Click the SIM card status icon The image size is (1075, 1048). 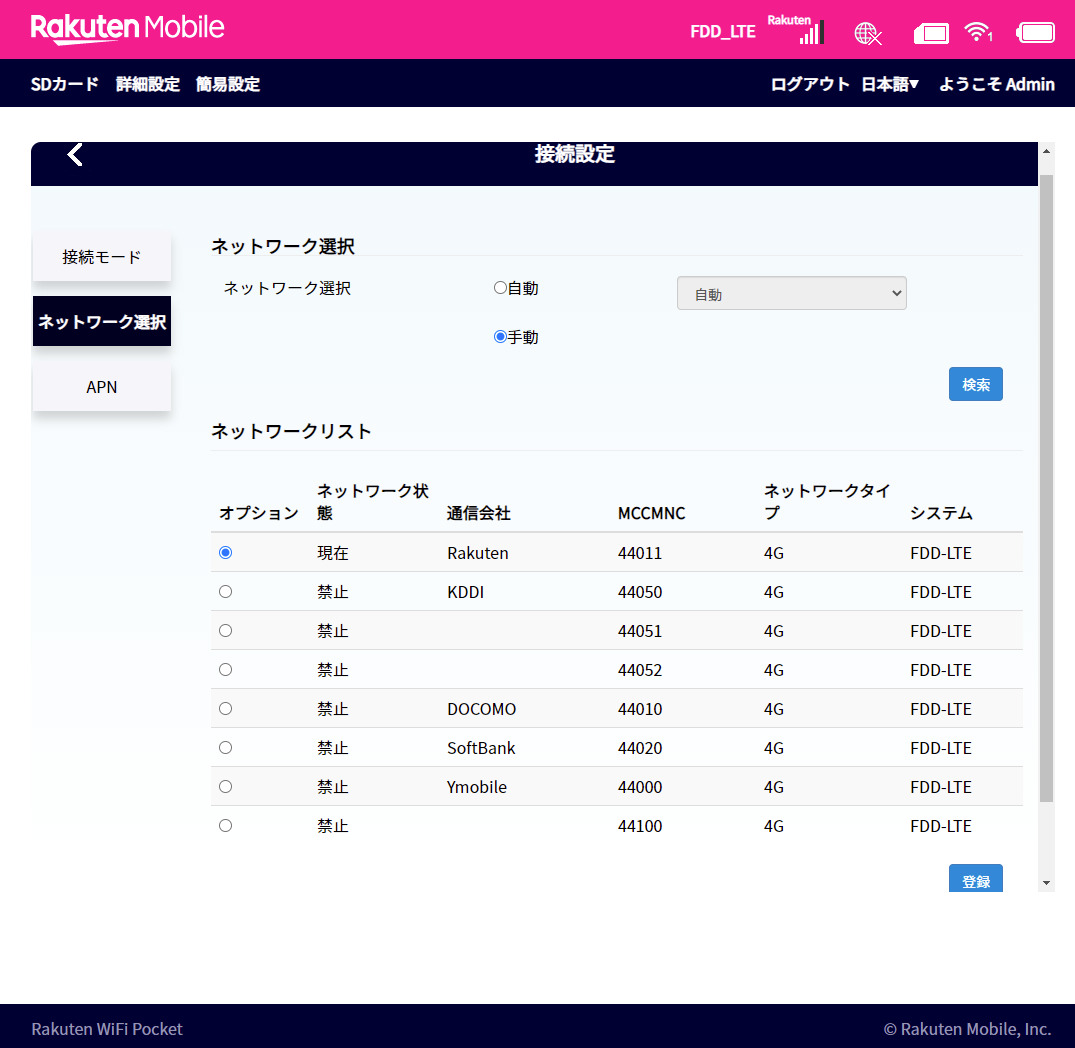[x=931, y=33]
